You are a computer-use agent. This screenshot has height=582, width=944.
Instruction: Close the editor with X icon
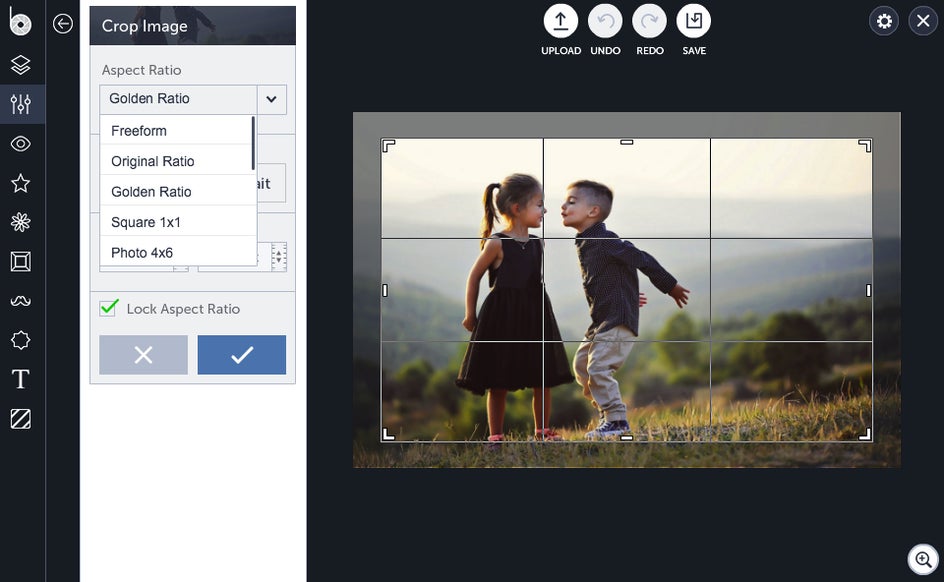923,22
